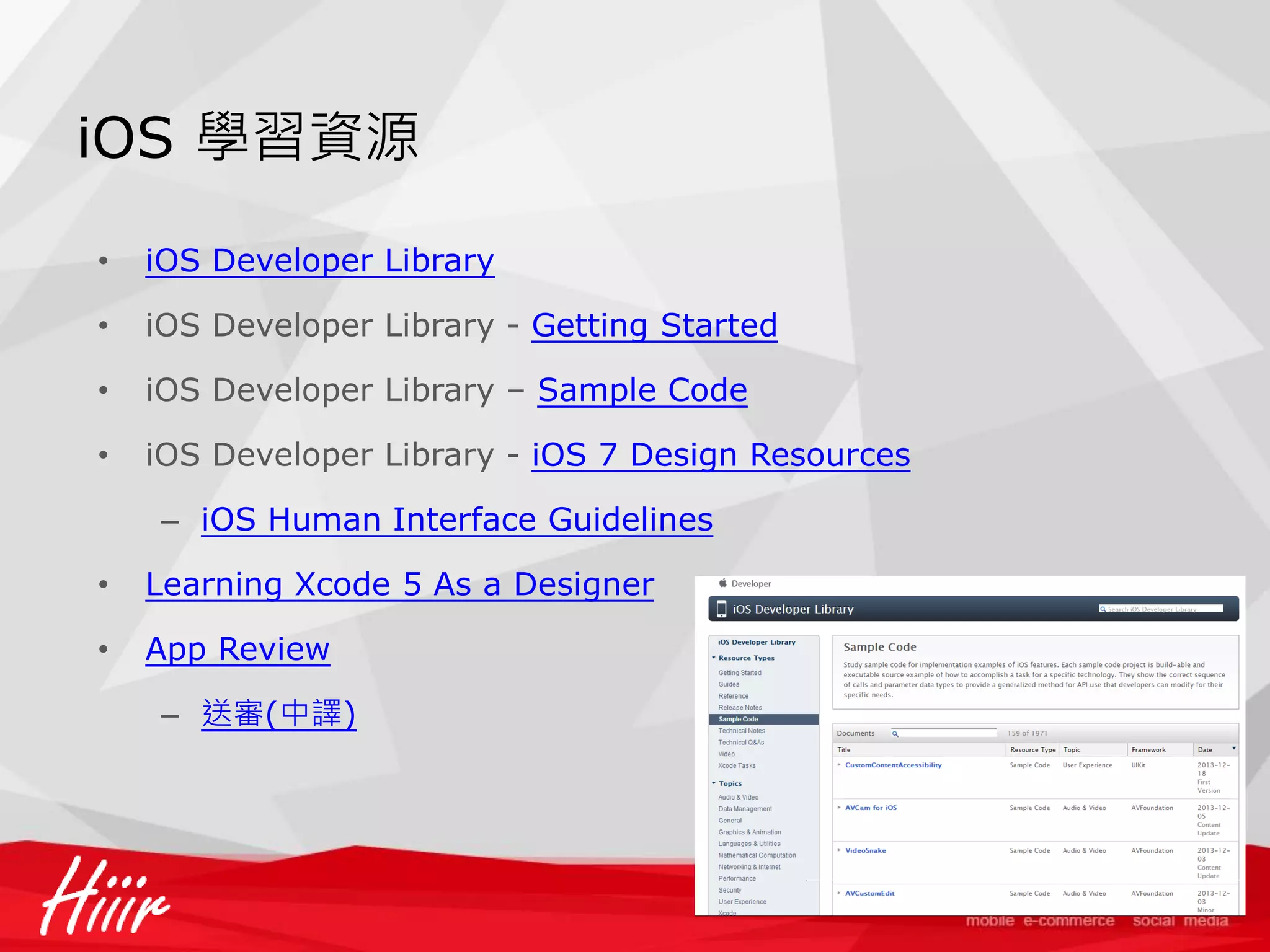Screen dimensions: 1270x952
Task: Select the Security topic
Action: tap(729, 890)
